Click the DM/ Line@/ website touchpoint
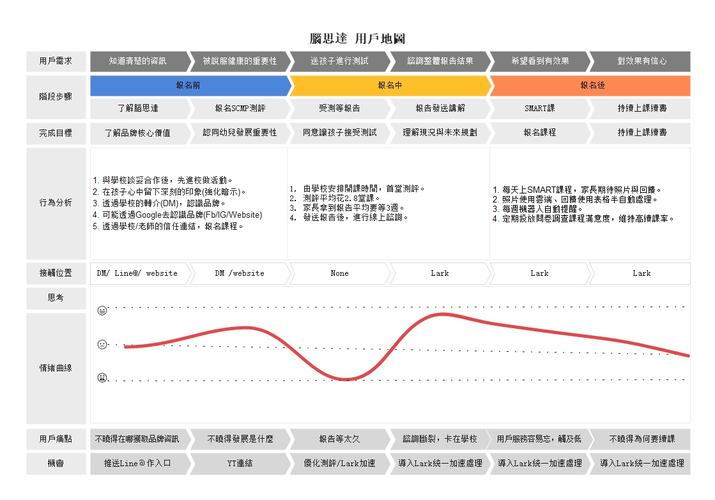Viewport: 715px width, 500px height. (x=139, y=273)
